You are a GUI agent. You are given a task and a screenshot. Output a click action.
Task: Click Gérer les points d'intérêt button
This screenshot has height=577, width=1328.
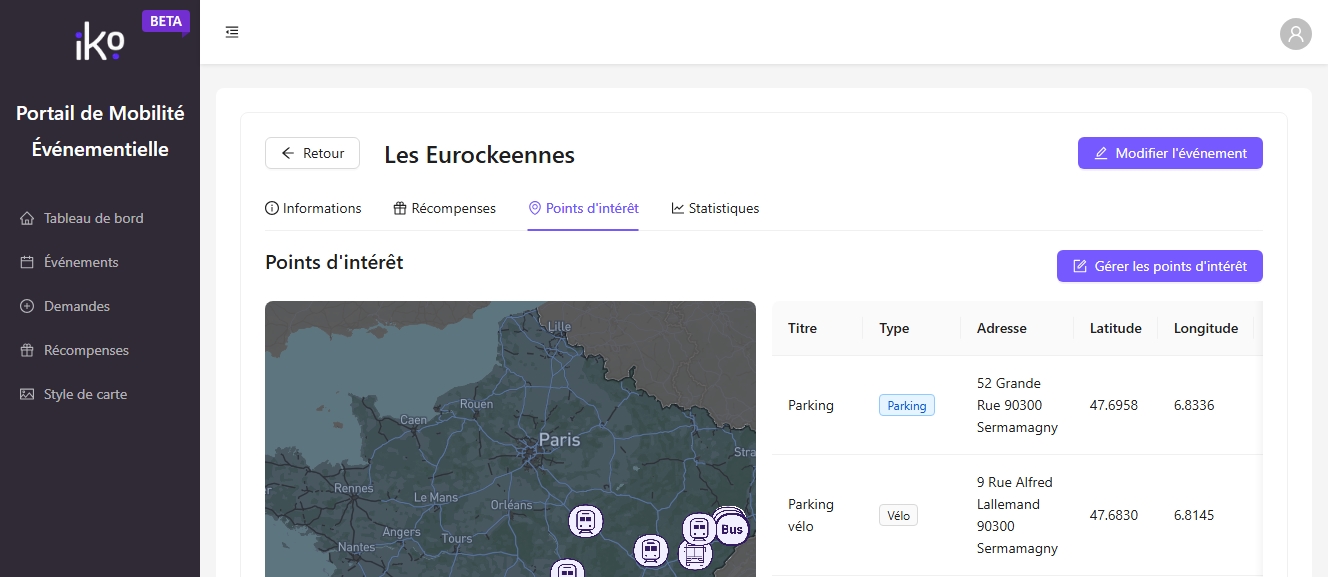[x=1160, y=266]
